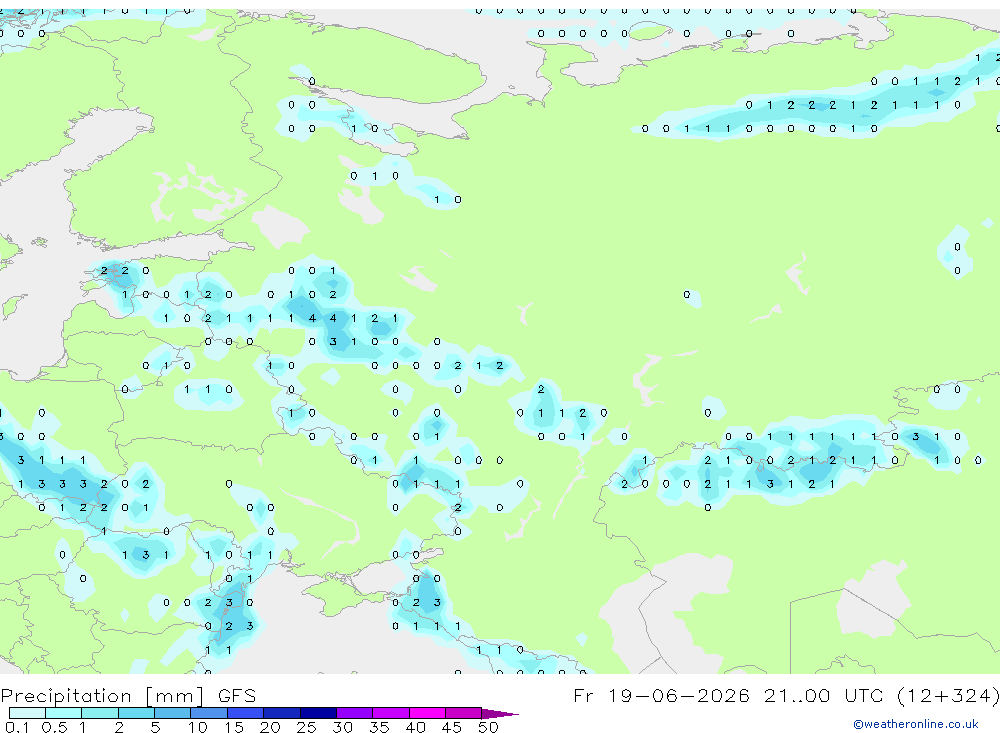The width and height of the screenshot is (1000, 733).
Task: Select the 10 legend scale label
Action: tap(197, 727)
